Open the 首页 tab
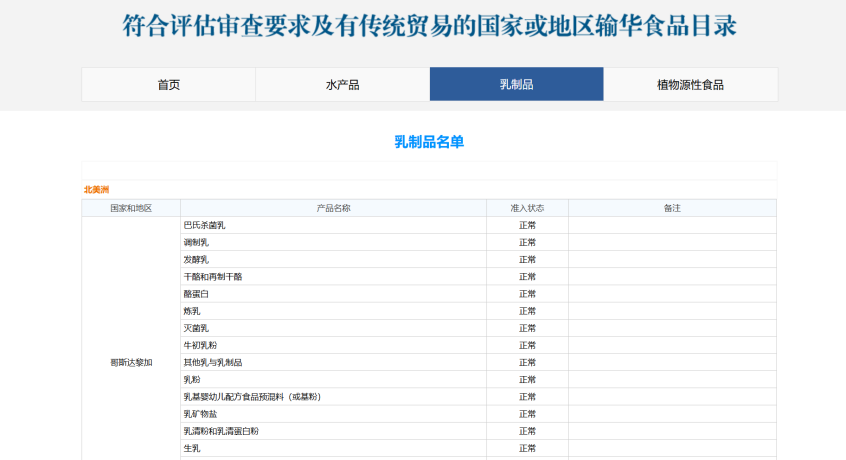Screen dimensions: 846x460 [x=168, y=85]
